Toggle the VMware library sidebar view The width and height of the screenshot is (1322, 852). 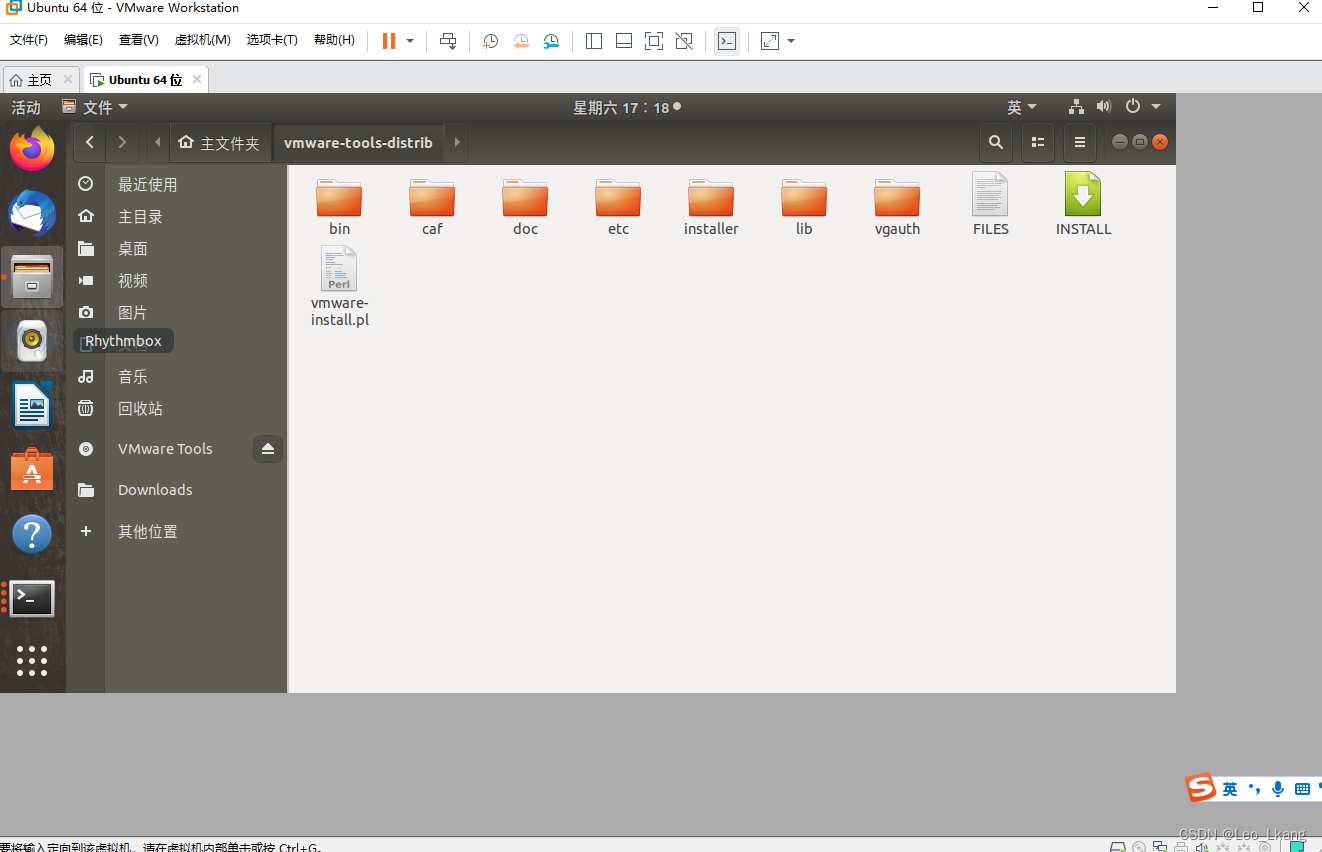tap(594, 41)
